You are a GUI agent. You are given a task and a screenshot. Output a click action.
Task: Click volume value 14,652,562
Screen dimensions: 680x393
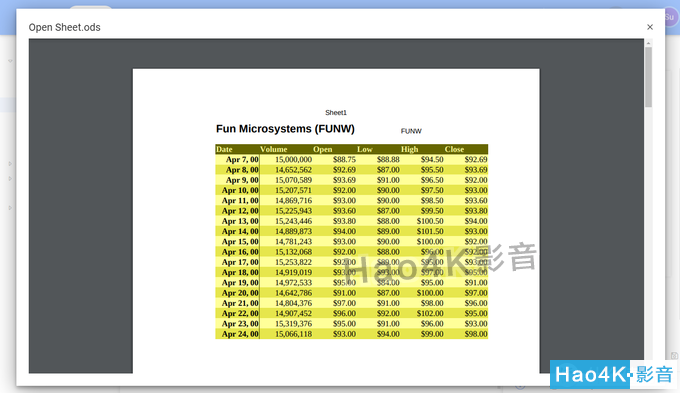click(293, 170)
